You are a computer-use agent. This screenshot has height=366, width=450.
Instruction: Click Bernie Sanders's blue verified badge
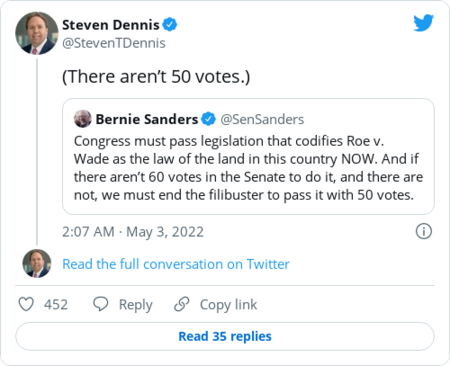click(209, 119)
